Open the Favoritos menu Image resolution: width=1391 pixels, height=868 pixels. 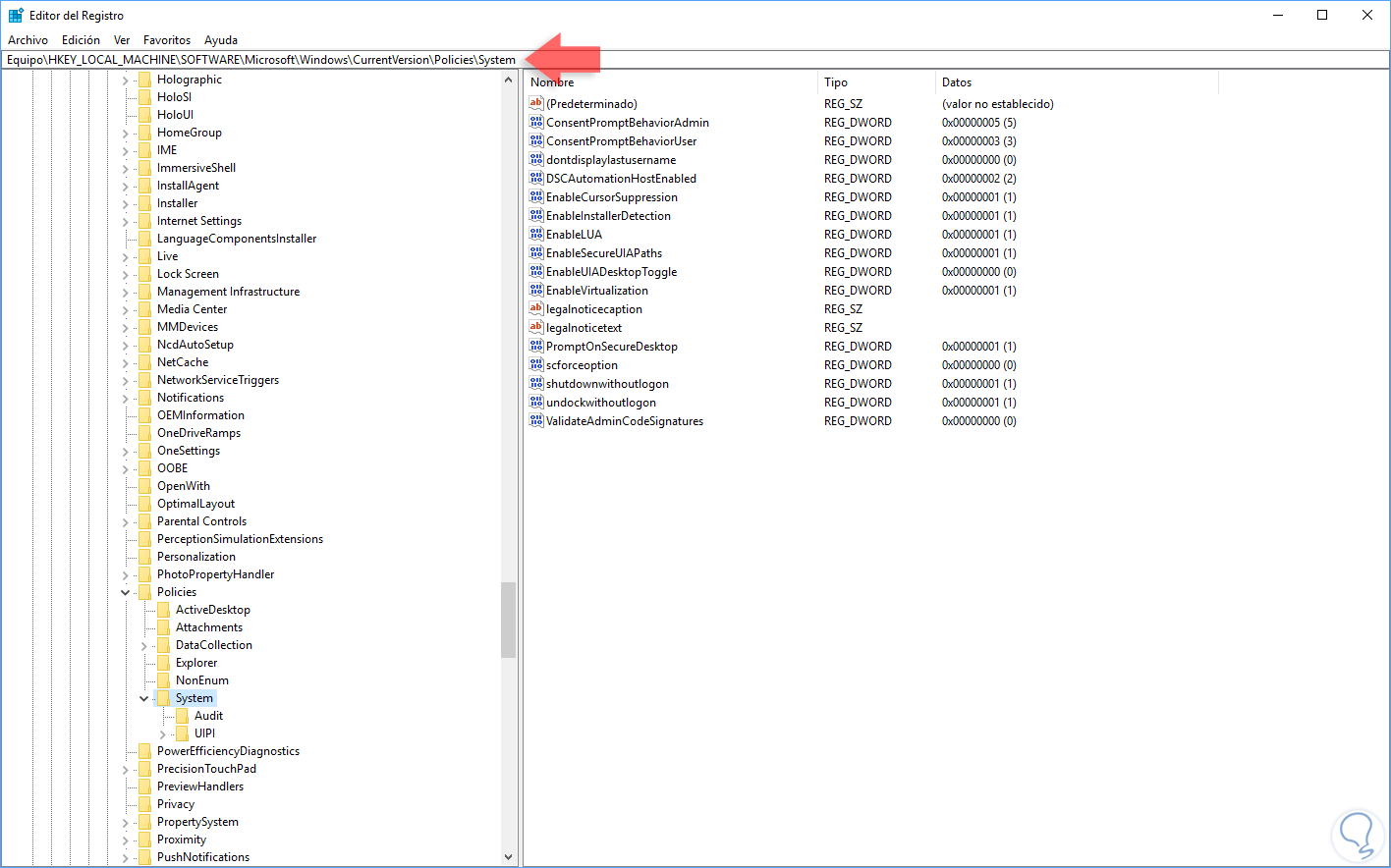tap(167, 40)
